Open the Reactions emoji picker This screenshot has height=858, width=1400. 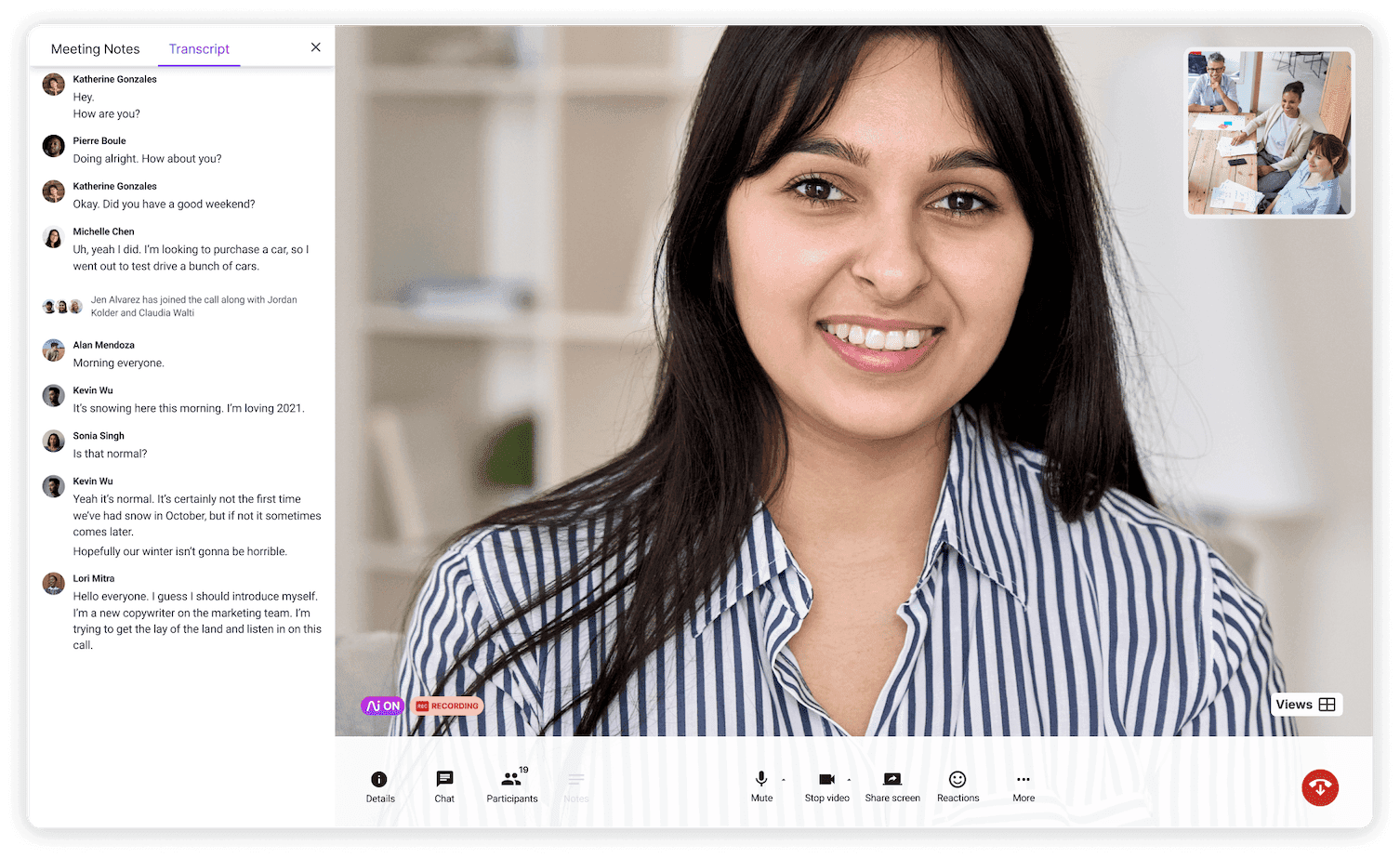(957, 785)
